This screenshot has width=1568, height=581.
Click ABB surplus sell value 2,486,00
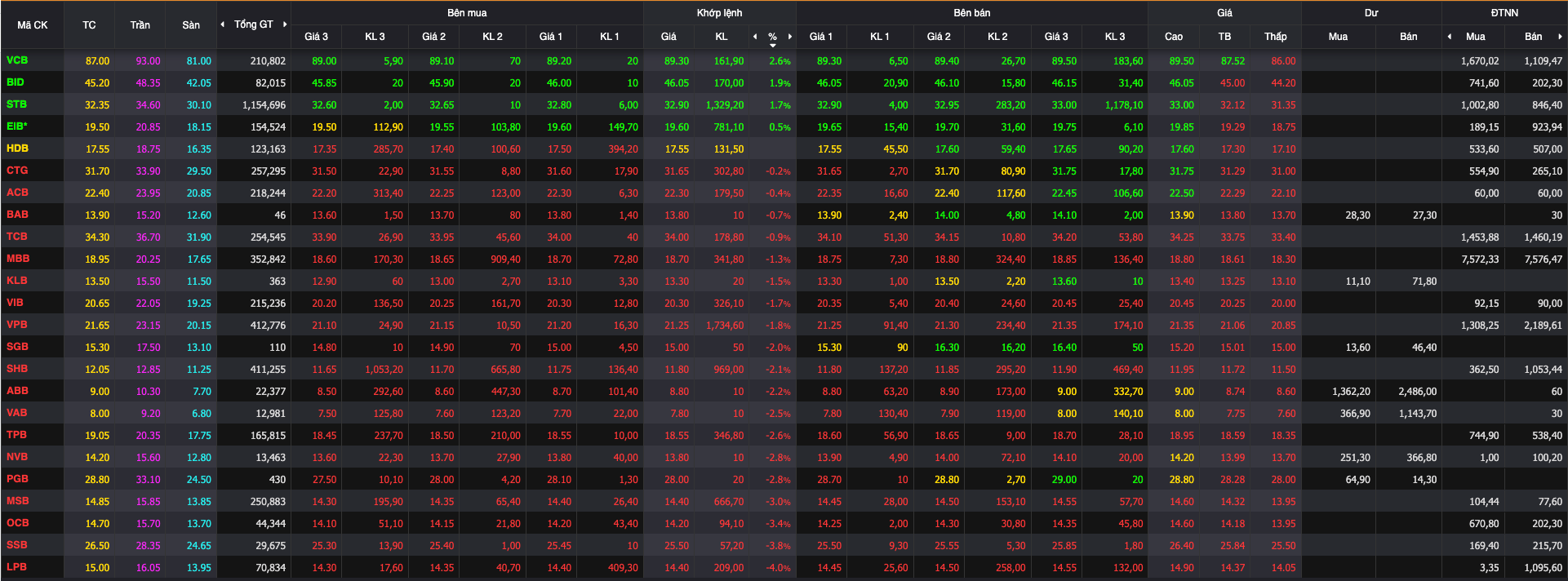pos(1418,392)
